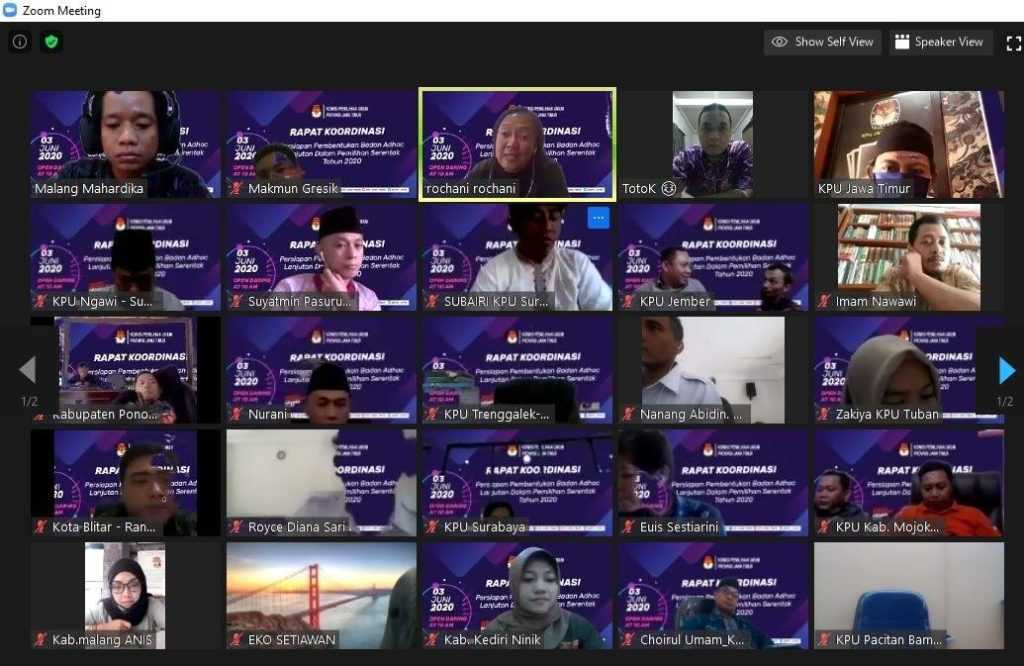The height and width of the screenshot is (666, 1024).
Task: Click the Zoom logo in the title bar
Action: 10,10
